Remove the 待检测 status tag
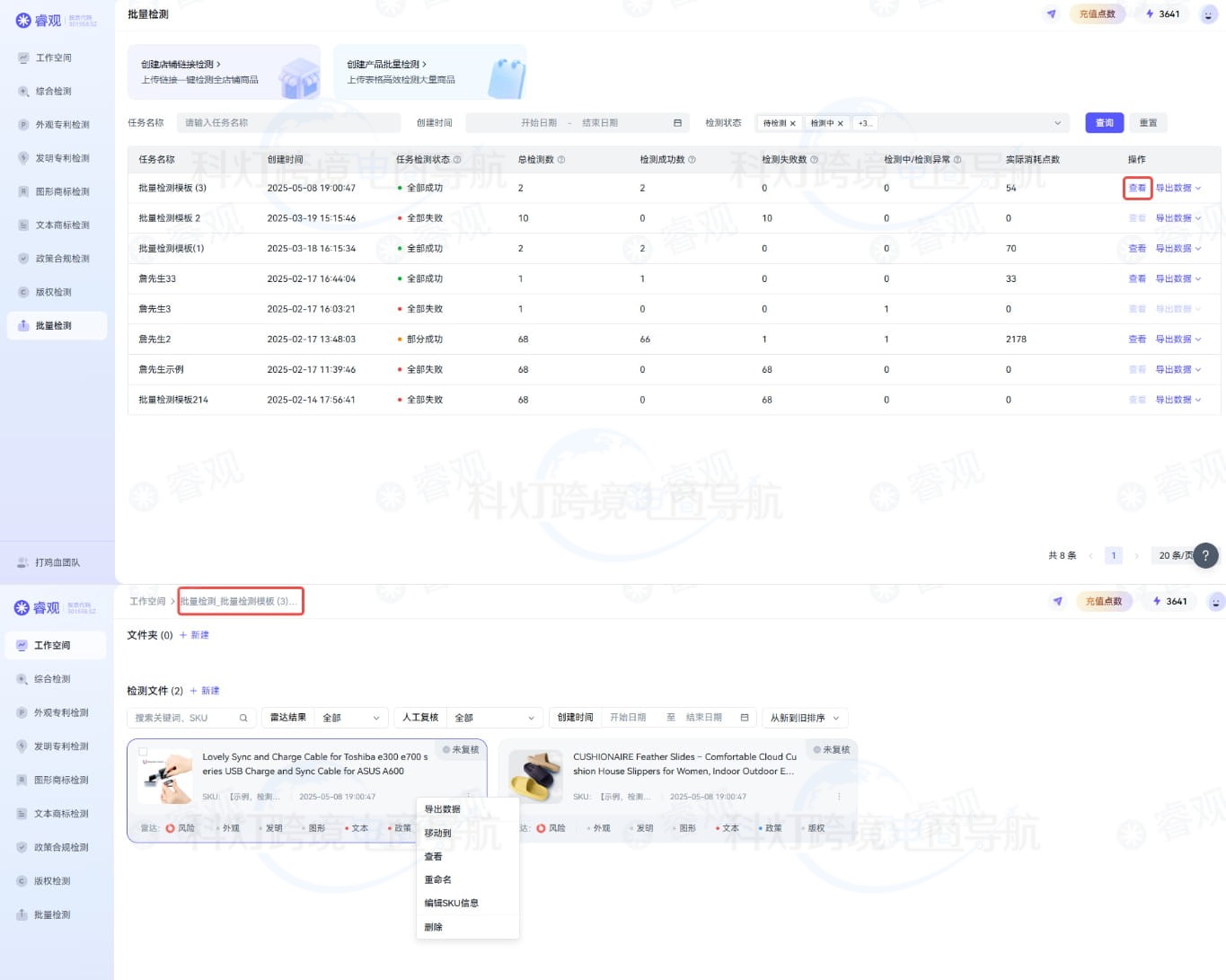 pyautogui.click(x=792, y=123)
